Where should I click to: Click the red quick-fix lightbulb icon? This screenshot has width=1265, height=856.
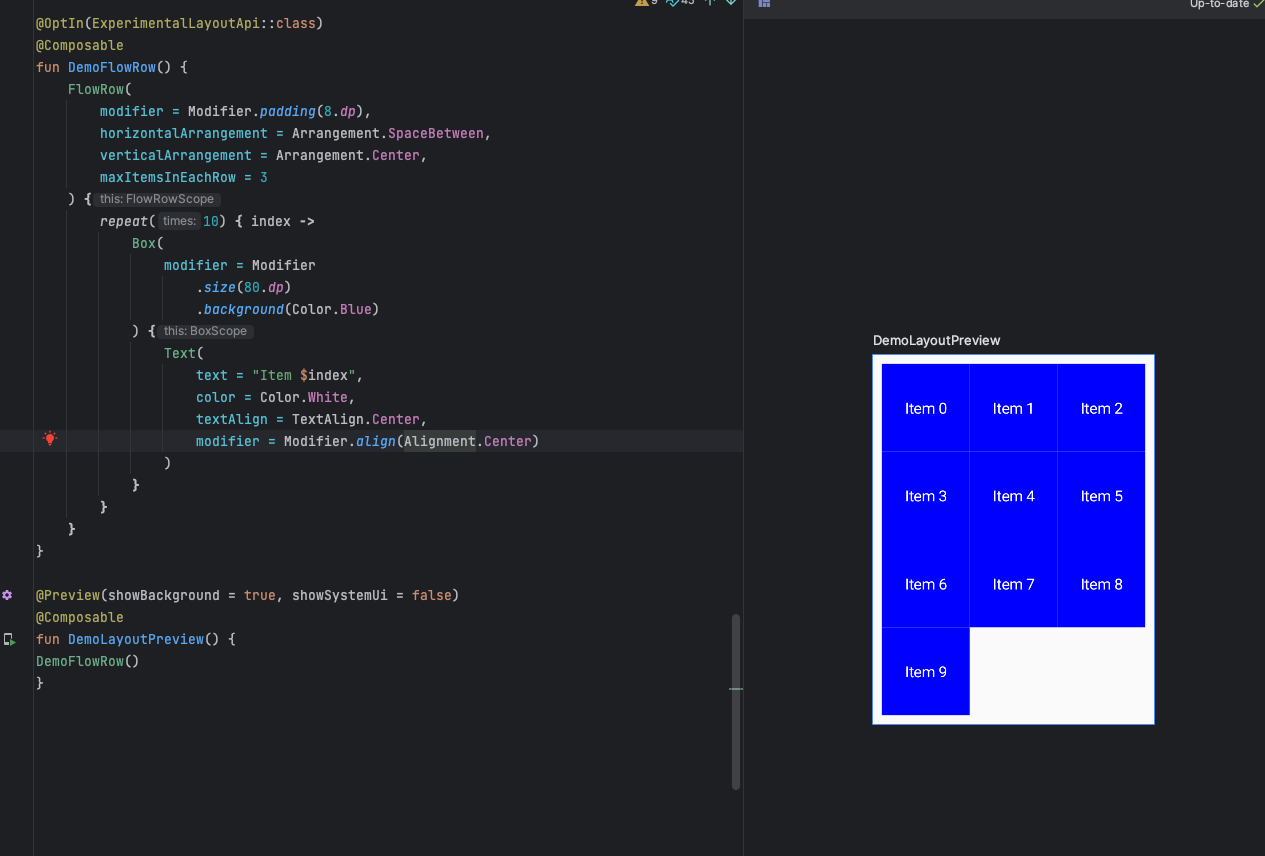pyautogui.click(x=50, y=438)
